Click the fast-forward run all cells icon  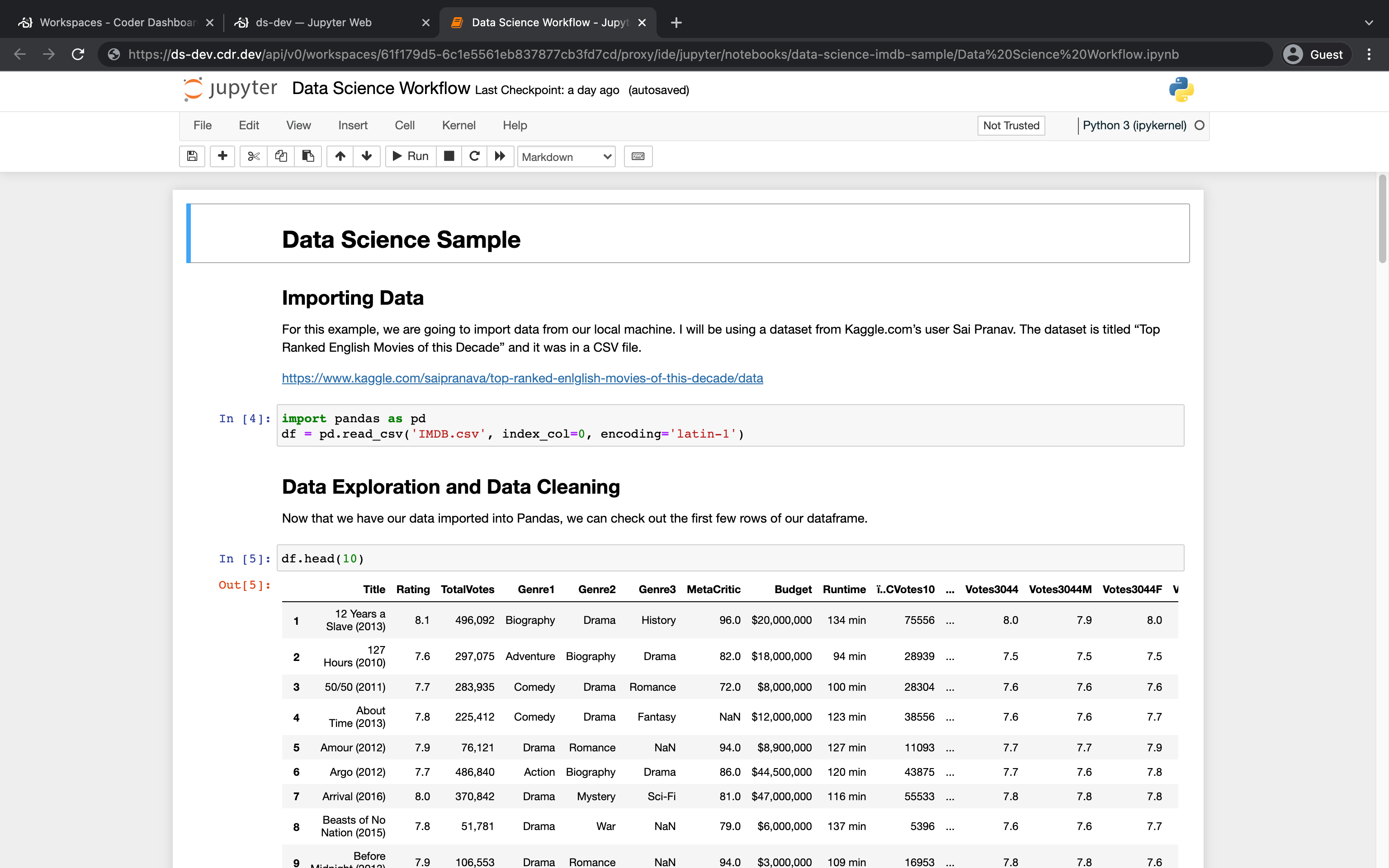click(500, 156)
